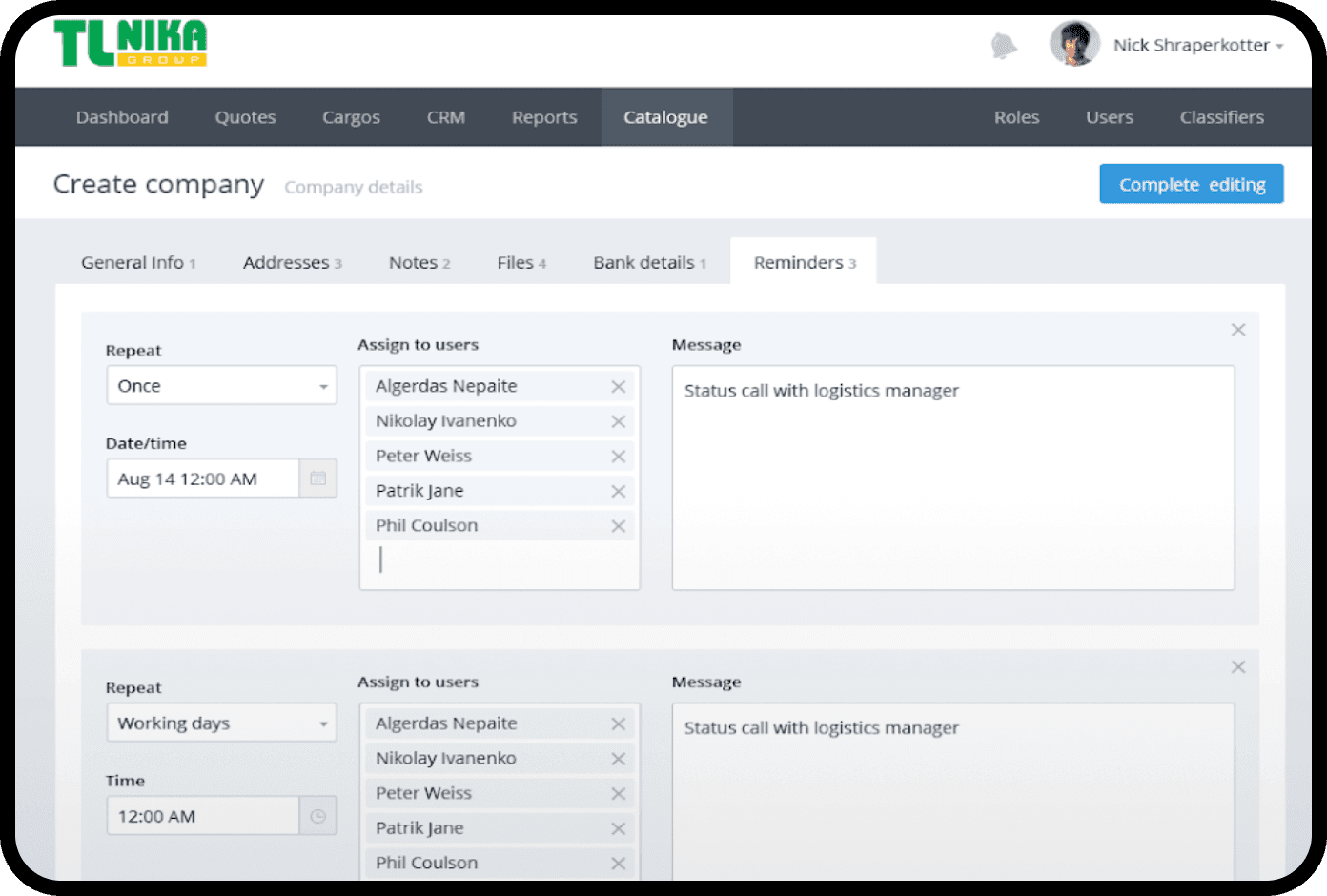Click empty input line under Phil Coulson

point(500,560)
